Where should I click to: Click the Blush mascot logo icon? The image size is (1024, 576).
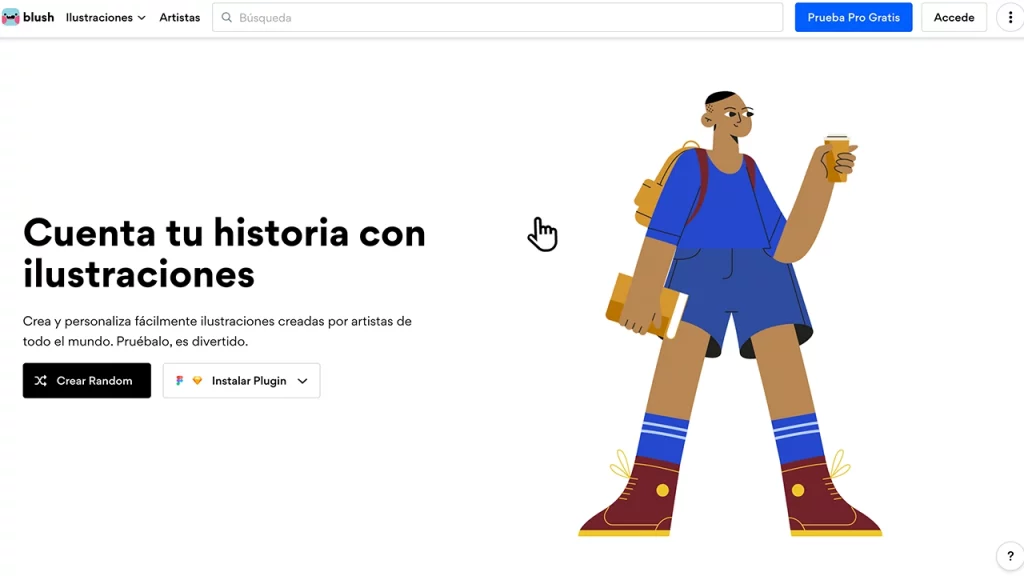point(11,17)
